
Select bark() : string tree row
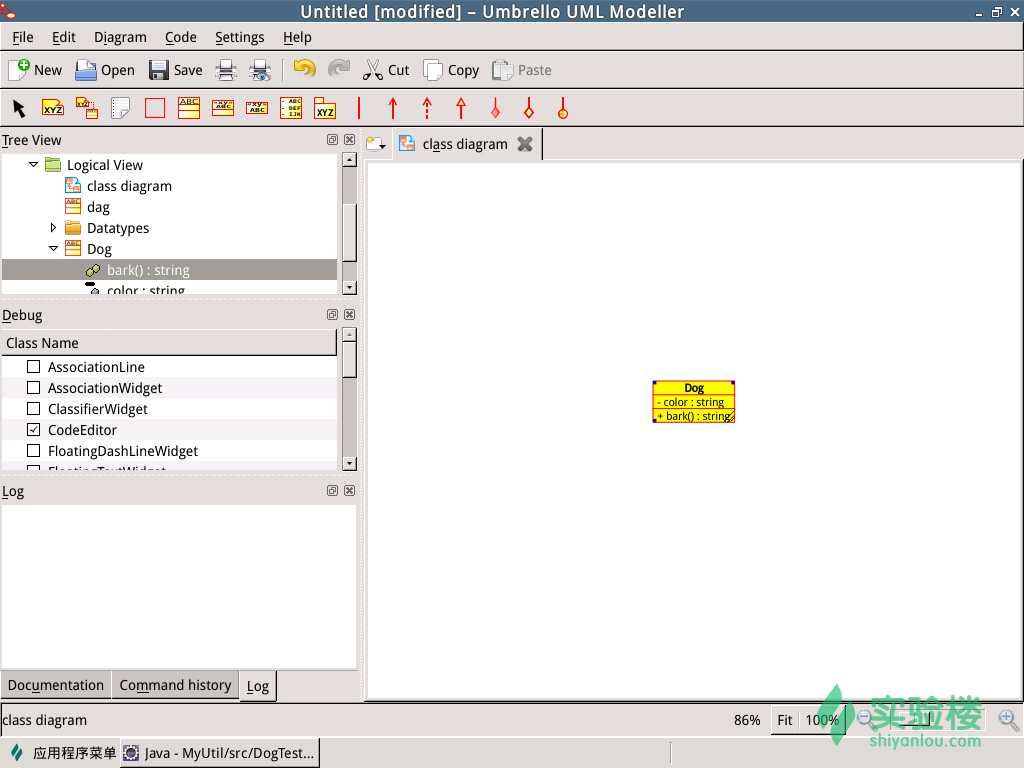[169, 270]
